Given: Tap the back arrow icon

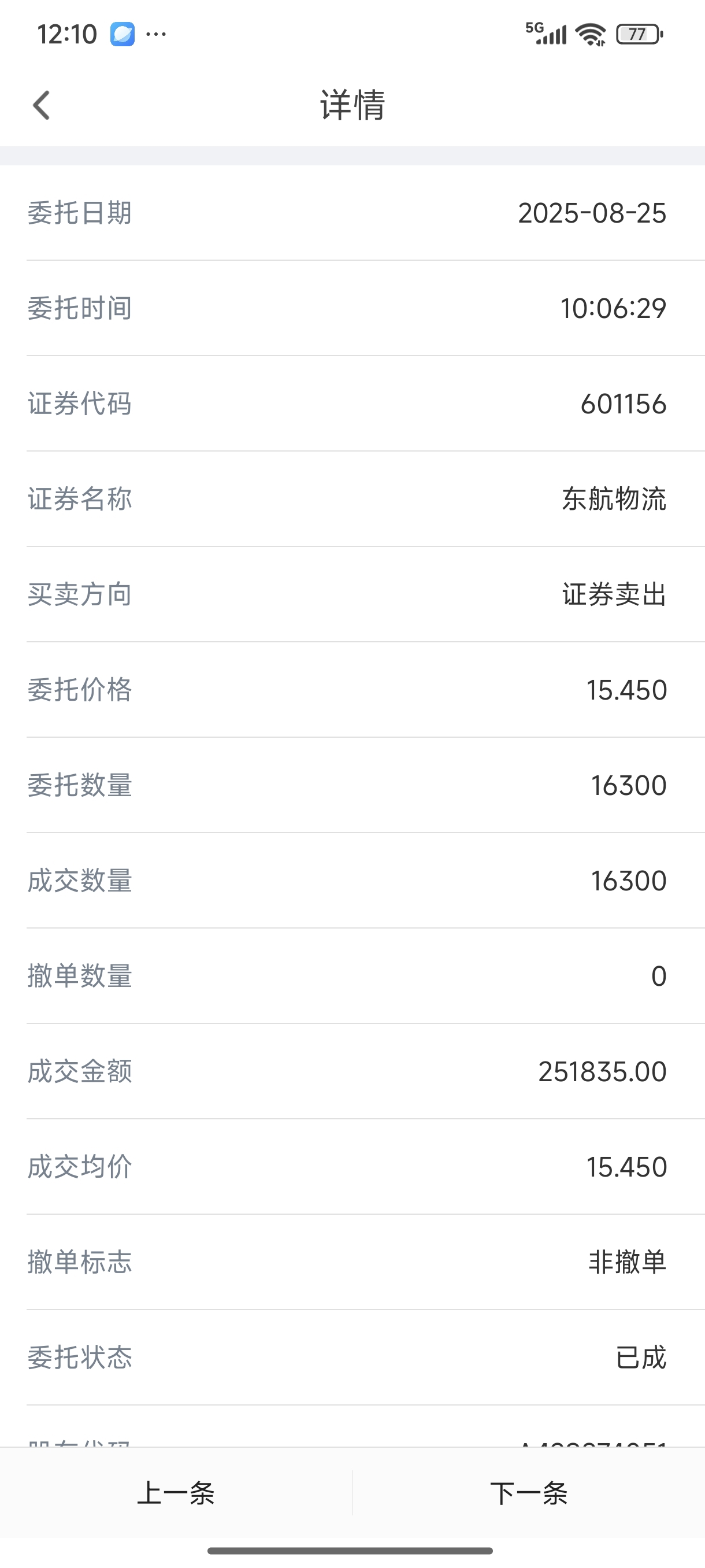Looking at the screenshot, I should point(42,105).
